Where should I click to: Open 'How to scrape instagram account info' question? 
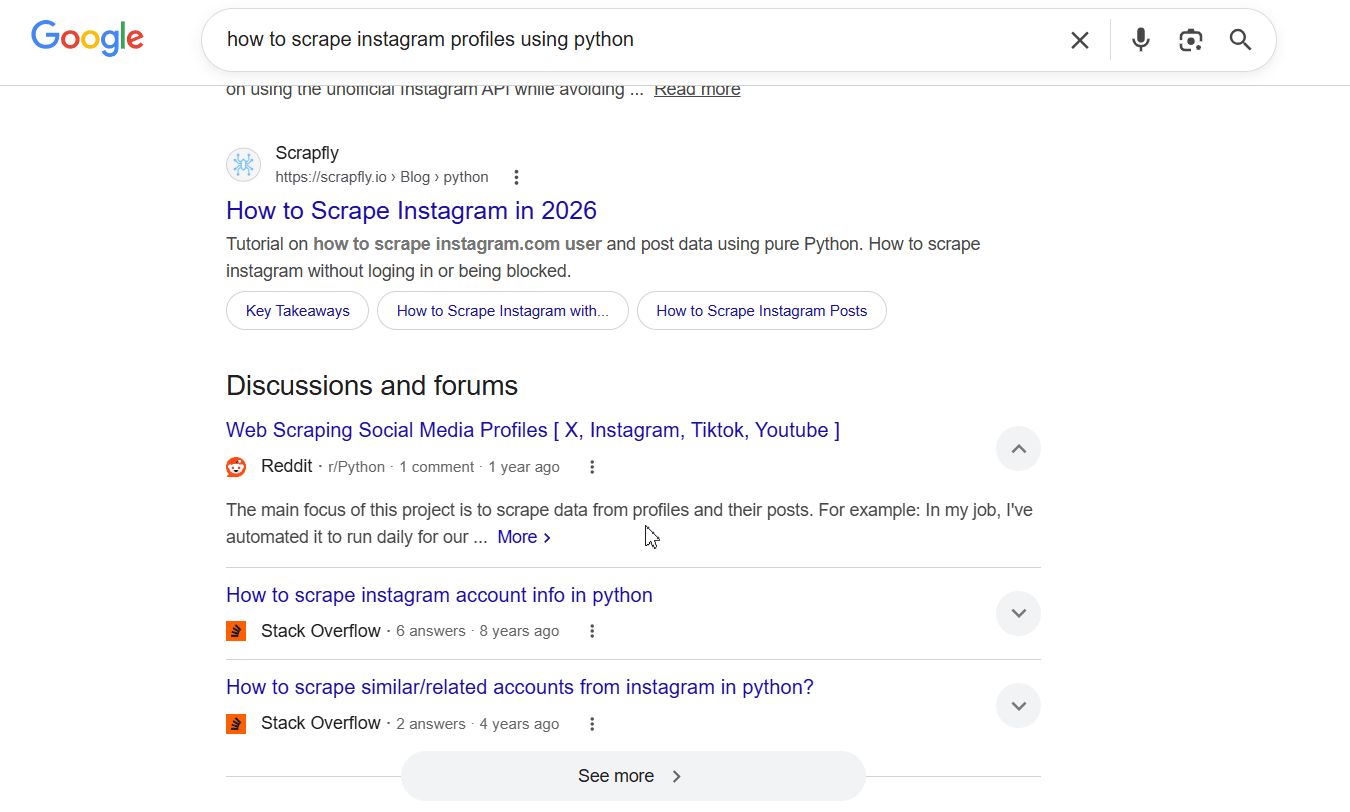coord(439,595)
